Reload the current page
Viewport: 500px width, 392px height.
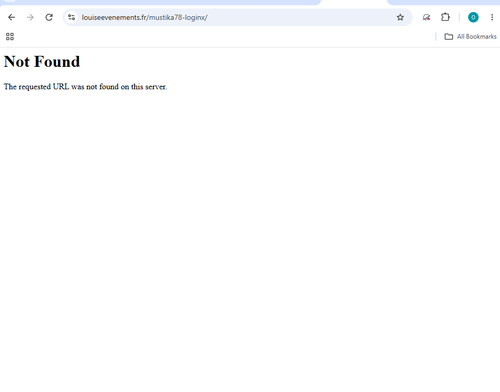point(49,17)
